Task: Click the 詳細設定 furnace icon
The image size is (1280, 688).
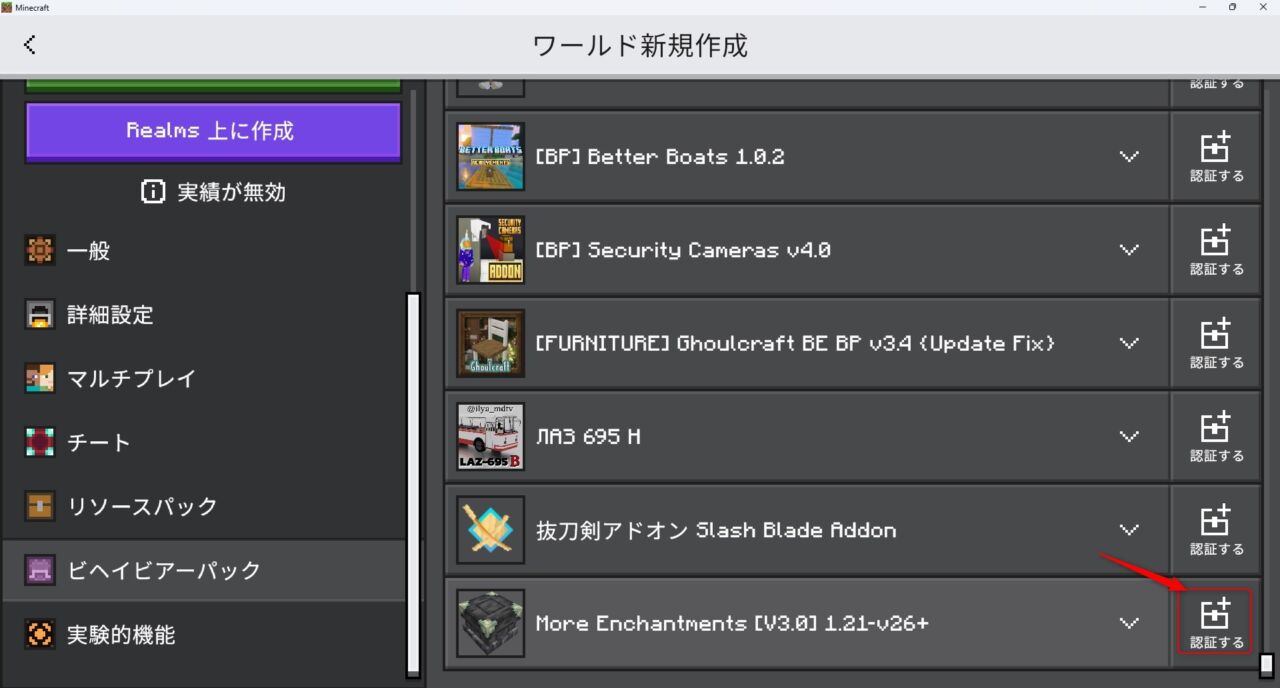Action: pos(40,315)
